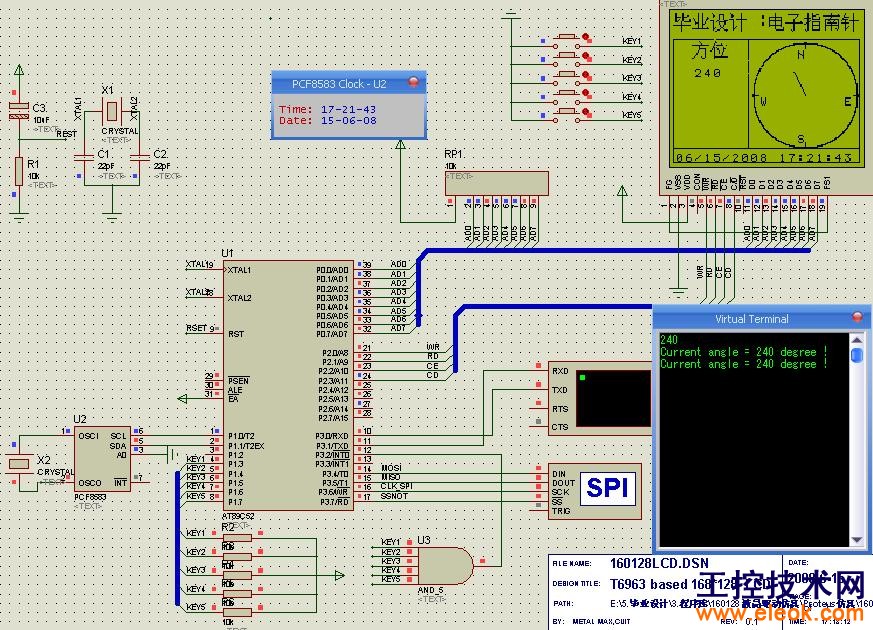
Task: Select the RP1 resistor pack
Action: point(497,183)
